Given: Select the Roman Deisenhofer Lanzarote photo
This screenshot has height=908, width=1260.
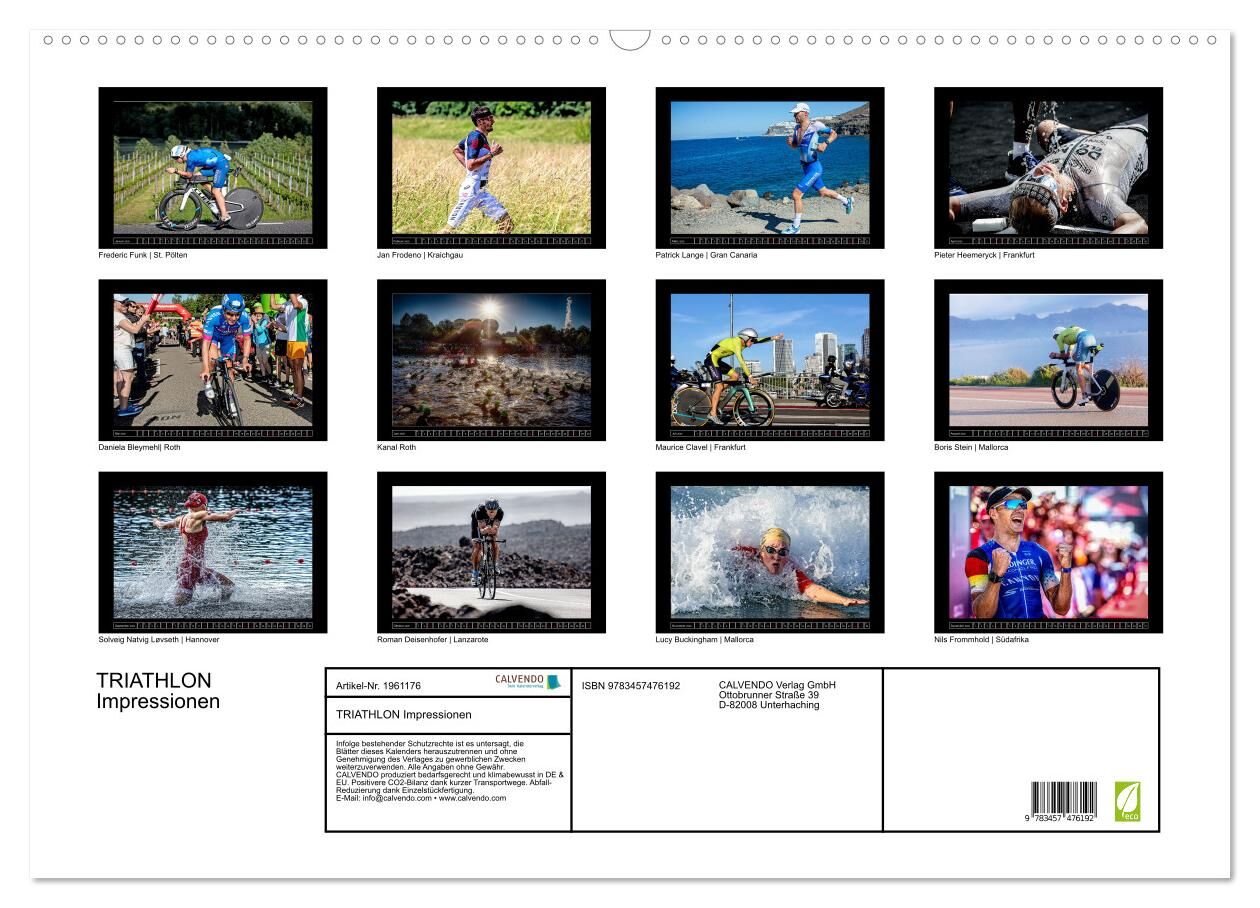Looking at the screenshot, I should (x=491, y=552).
